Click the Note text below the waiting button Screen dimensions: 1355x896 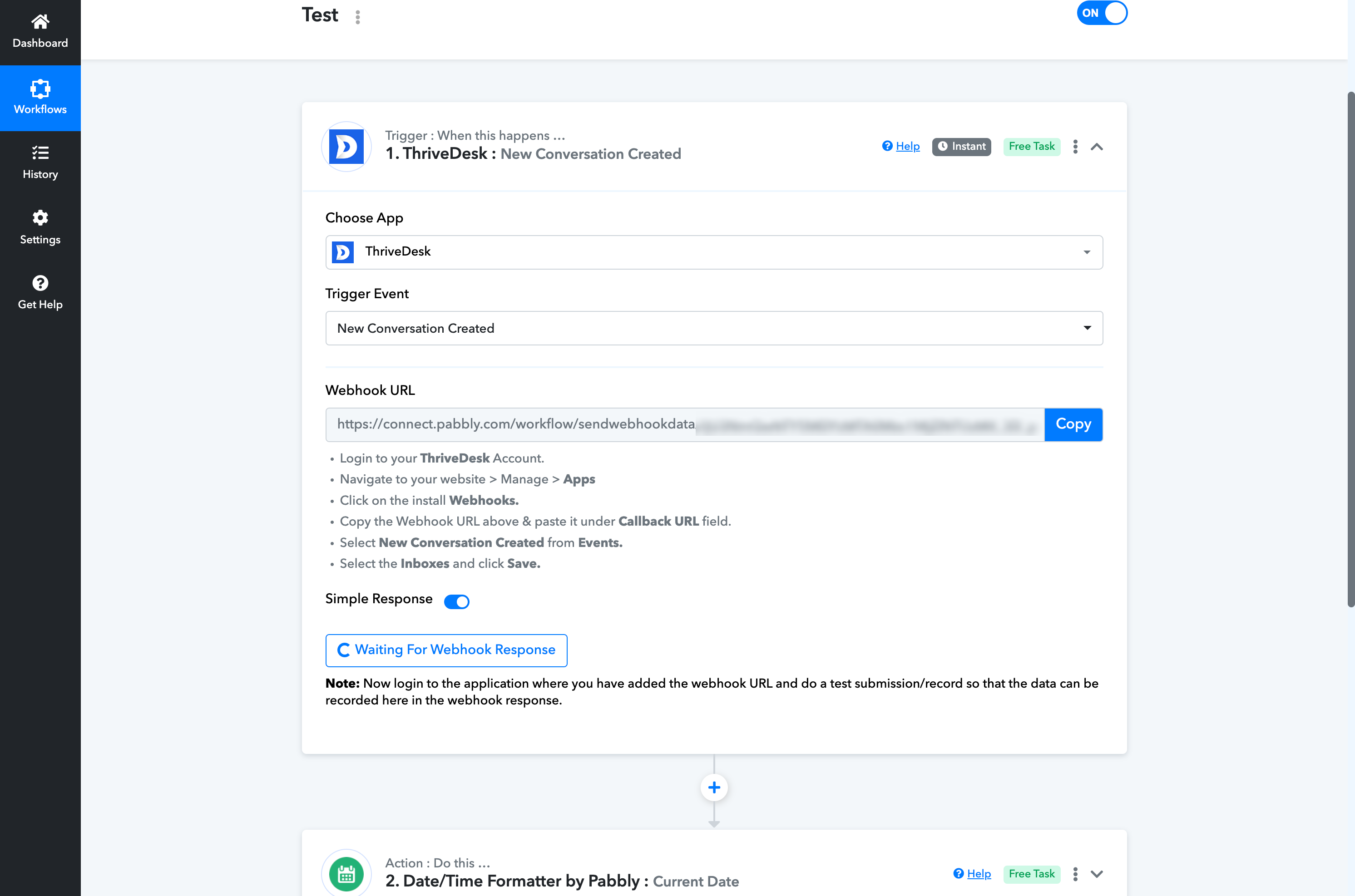pyautogui.click(x=712, y=692)
